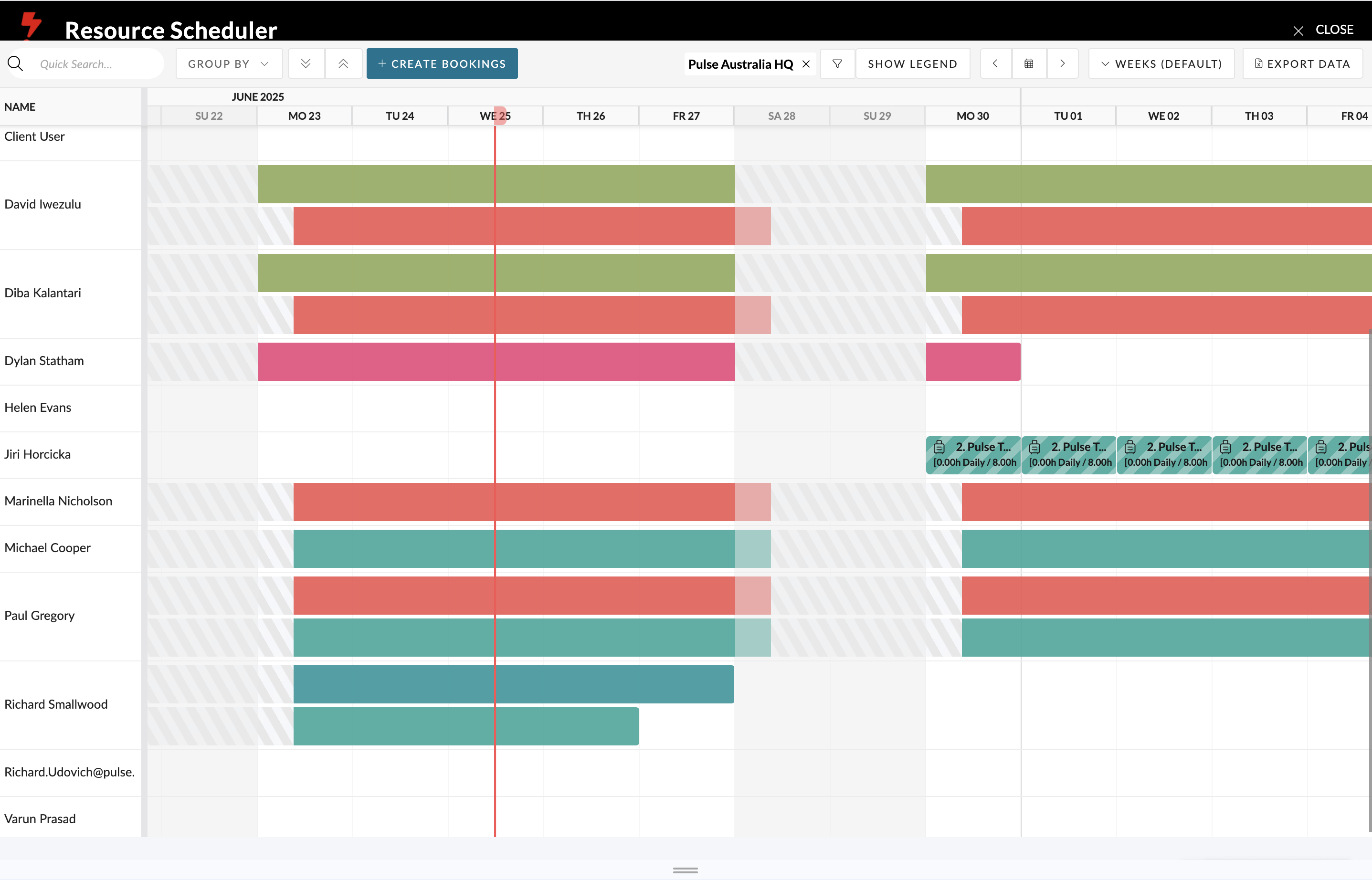Click the Export Data button
The image size is (1372, 880).
tap(1302, 63)
